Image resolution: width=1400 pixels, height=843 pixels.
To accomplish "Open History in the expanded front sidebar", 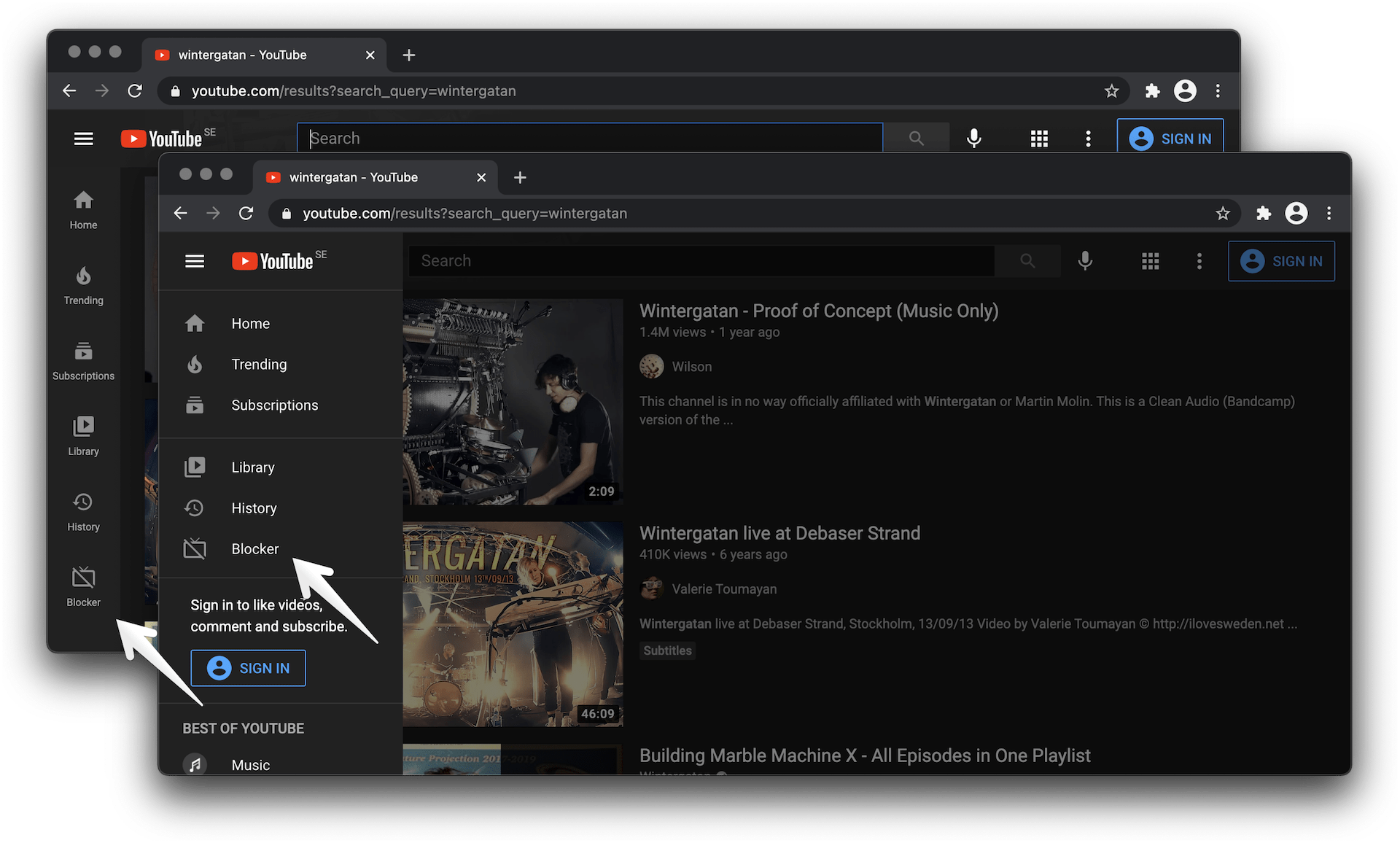I will pos(254,508).
